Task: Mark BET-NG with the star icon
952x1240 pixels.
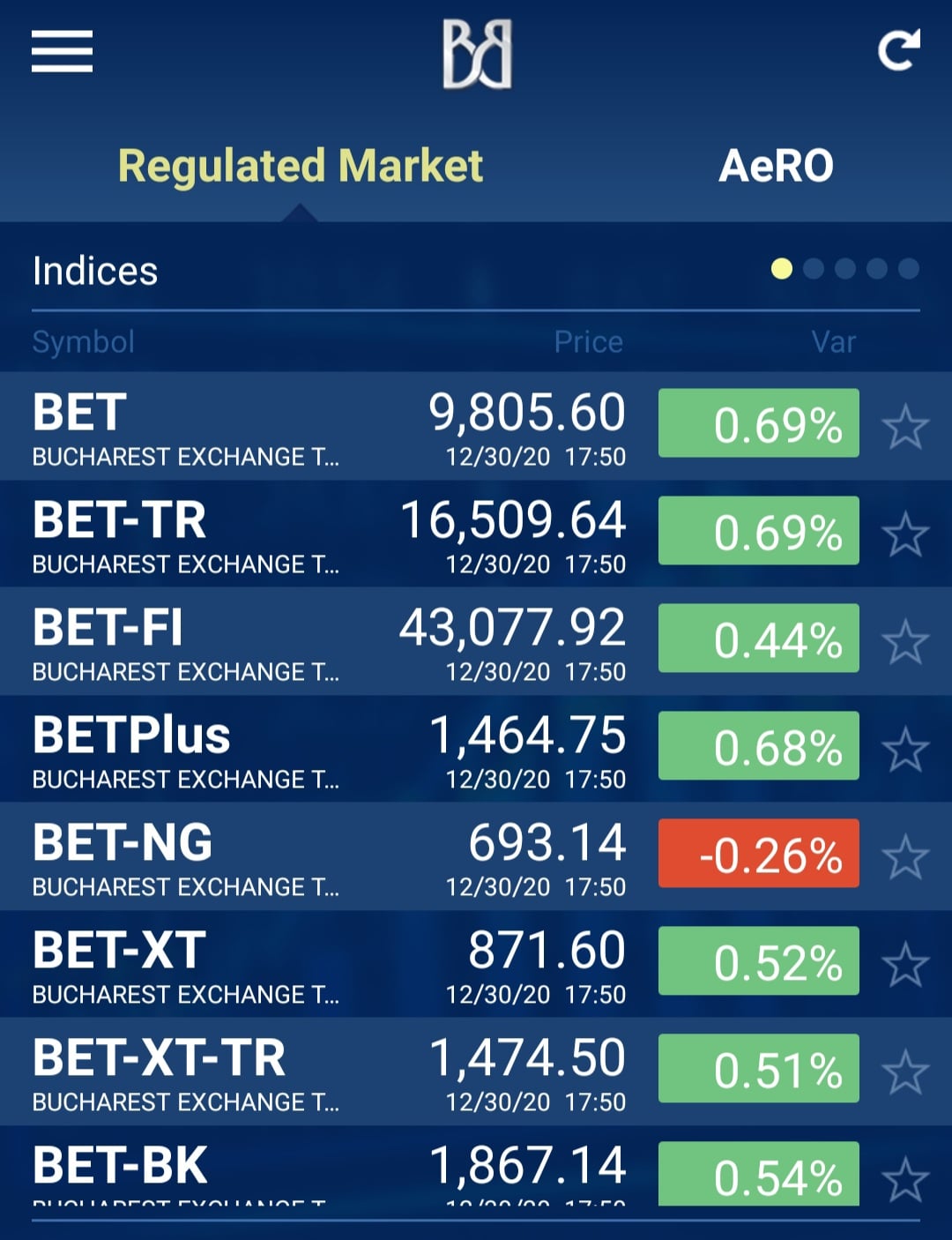Action: [x=905, y=857]
